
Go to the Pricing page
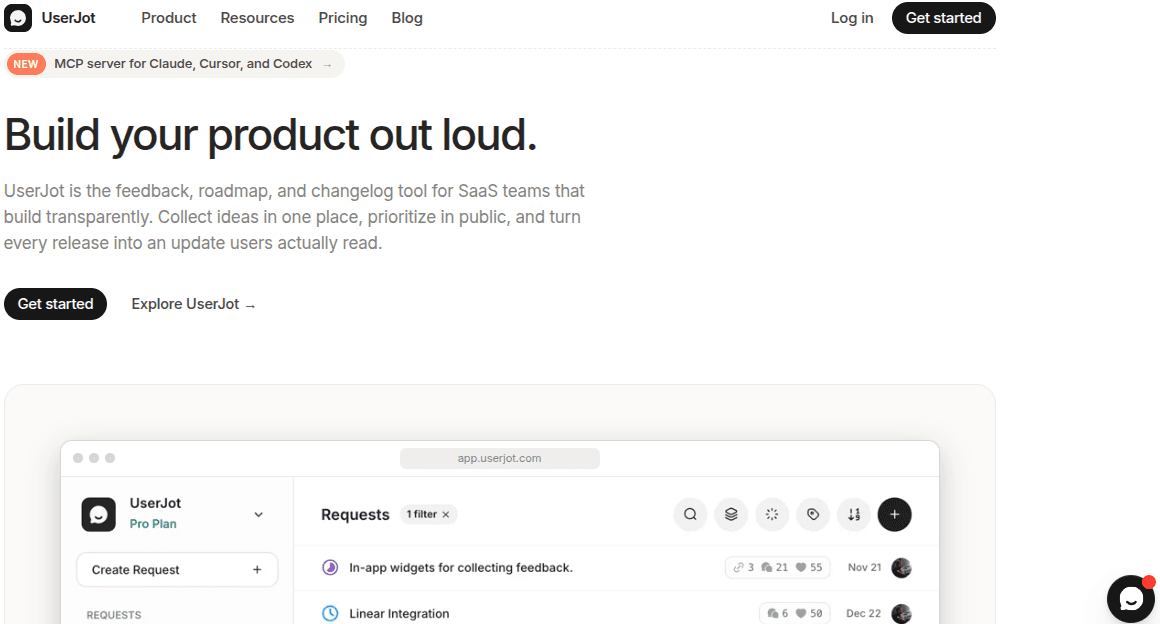coord(343,18)
